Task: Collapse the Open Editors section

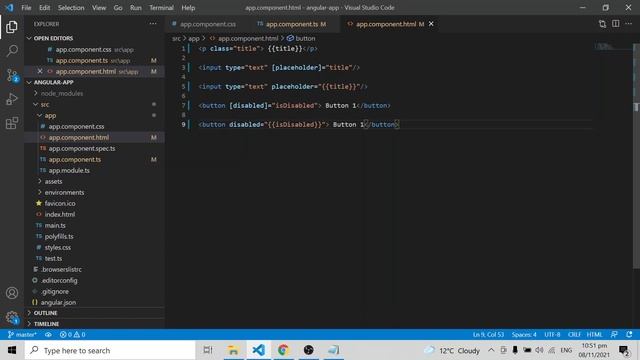Action: click(x=53, y=38)
